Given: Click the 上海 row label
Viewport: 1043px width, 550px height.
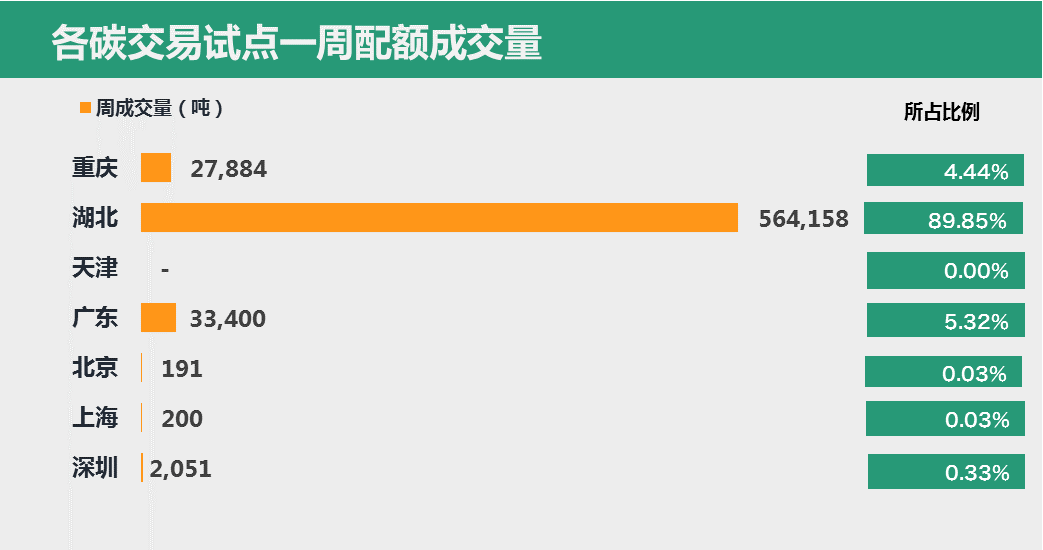Looking at the screenshot, I should [95, 418].
